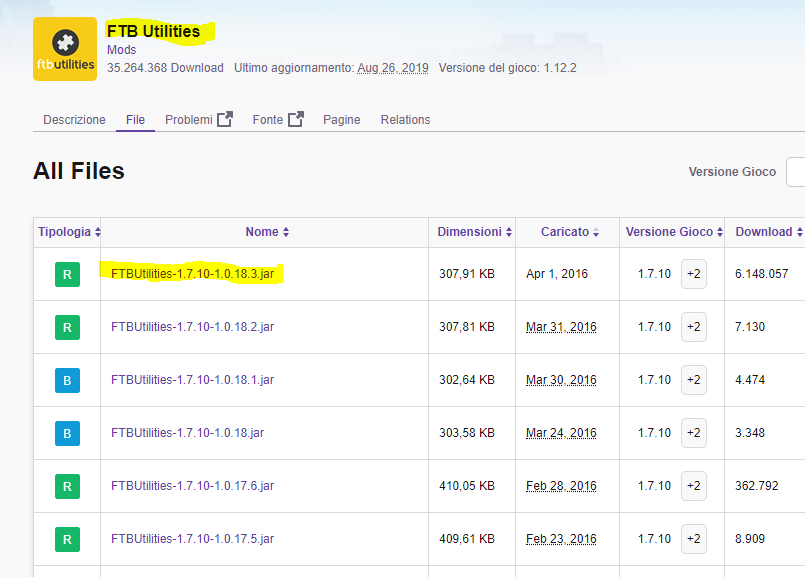Sort by Dimensioni column arrows
Viewport: 805px width, 577px height.
[509, 232]
